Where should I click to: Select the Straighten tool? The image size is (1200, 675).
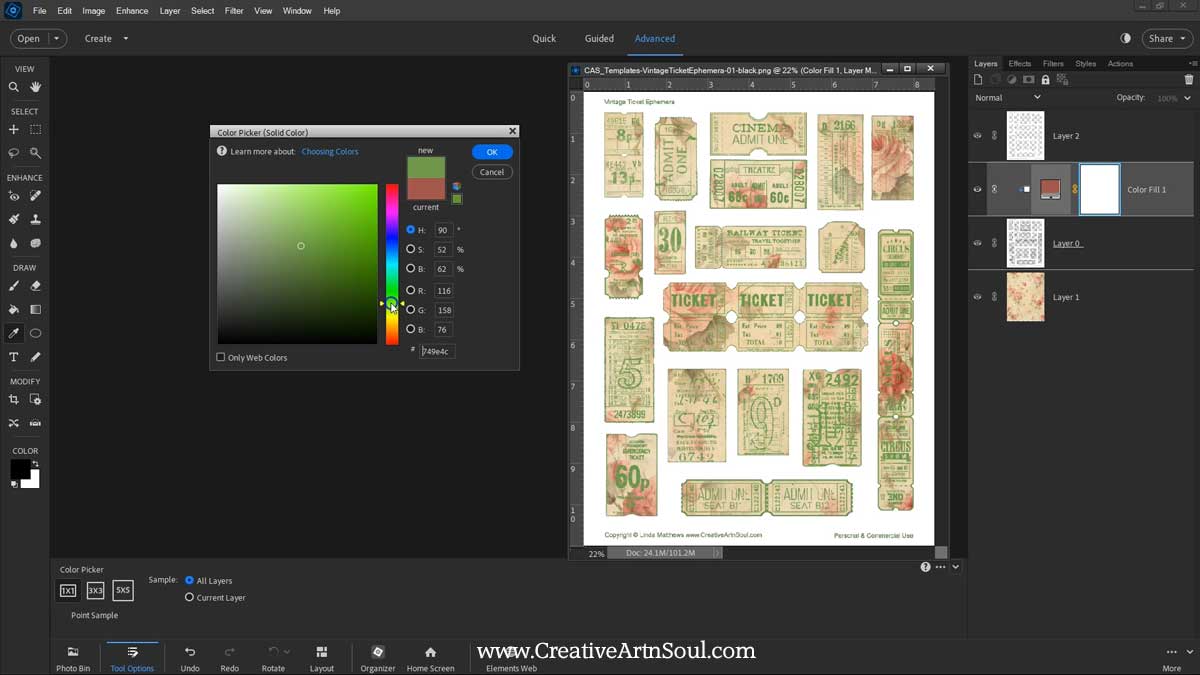pos(36,423)
